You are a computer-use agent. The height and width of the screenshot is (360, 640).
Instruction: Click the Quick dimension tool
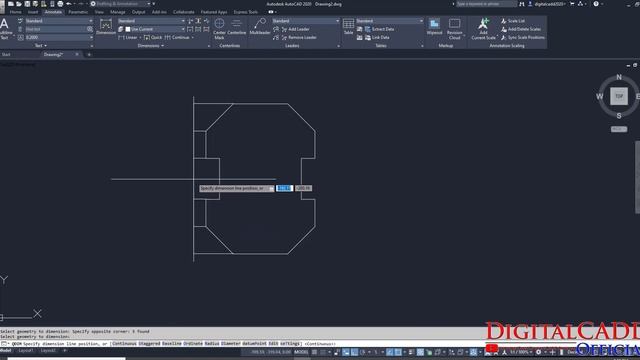pyautogui.click(x=153, y=38)
